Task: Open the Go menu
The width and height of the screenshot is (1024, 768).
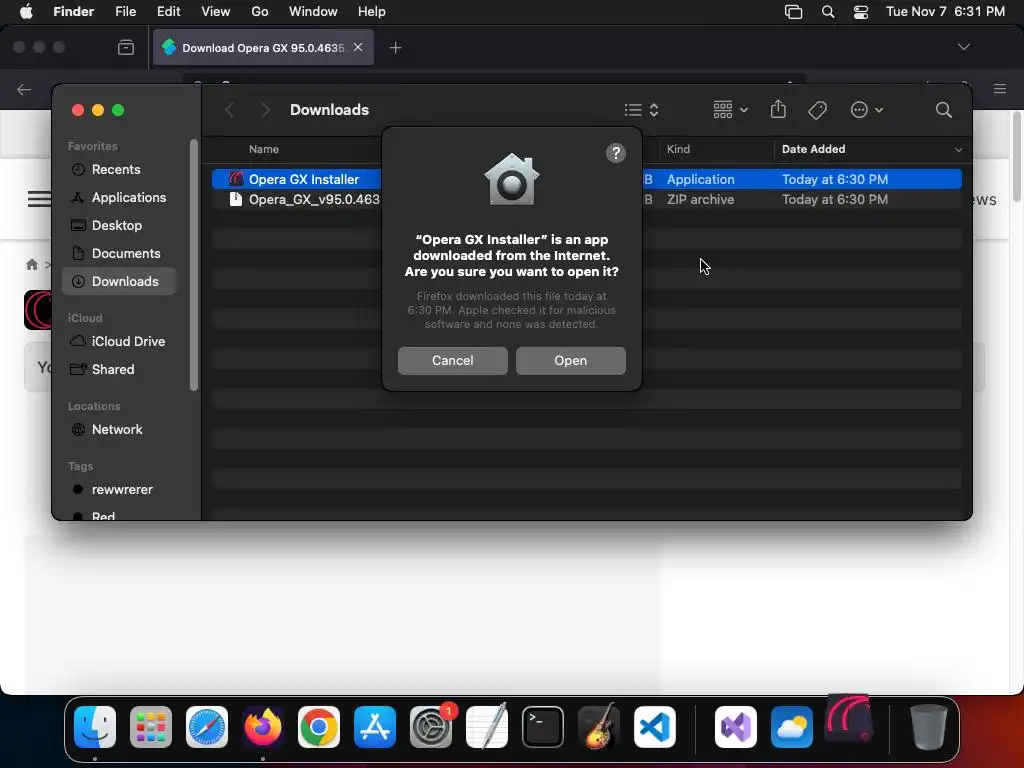Action: click(259, 12)
